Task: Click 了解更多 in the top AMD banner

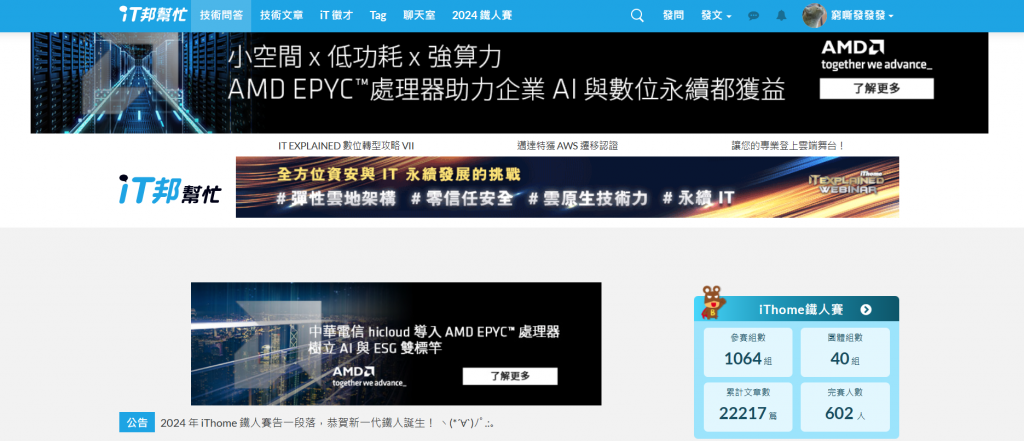Action: (x=876, y=88)
